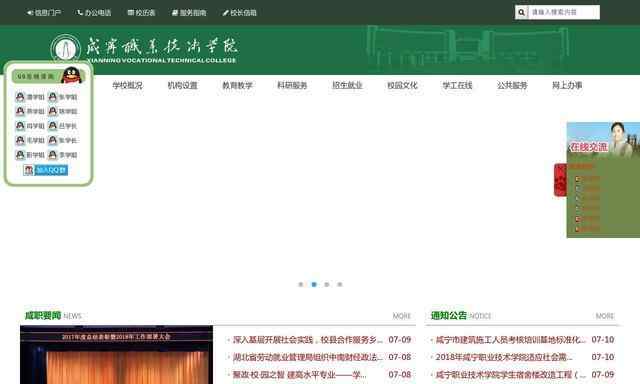
Task: Click the magnifier search icon
Action: tap(521, 13)
